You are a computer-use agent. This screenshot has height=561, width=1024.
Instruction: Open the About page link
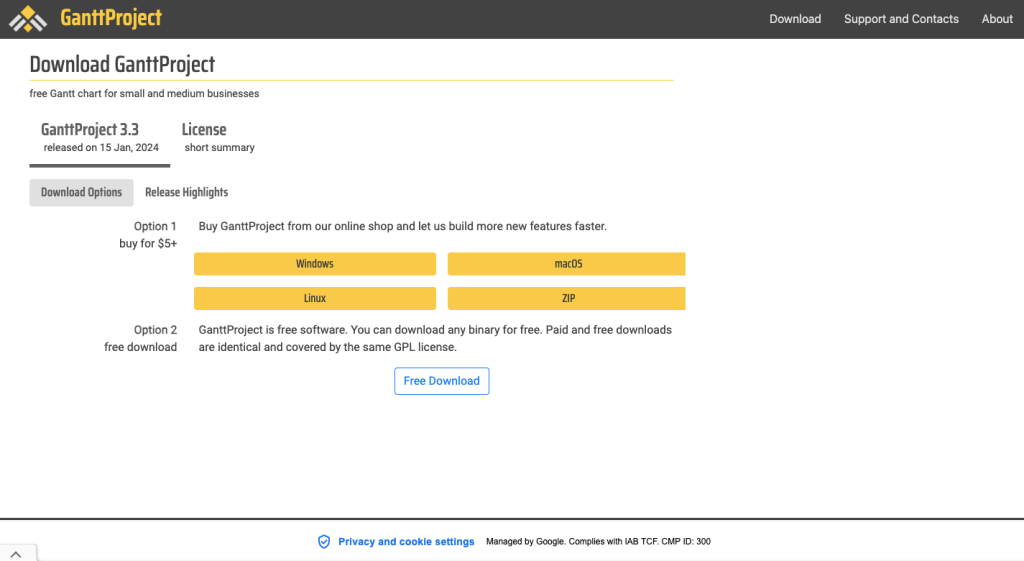(x=997, y=19)
